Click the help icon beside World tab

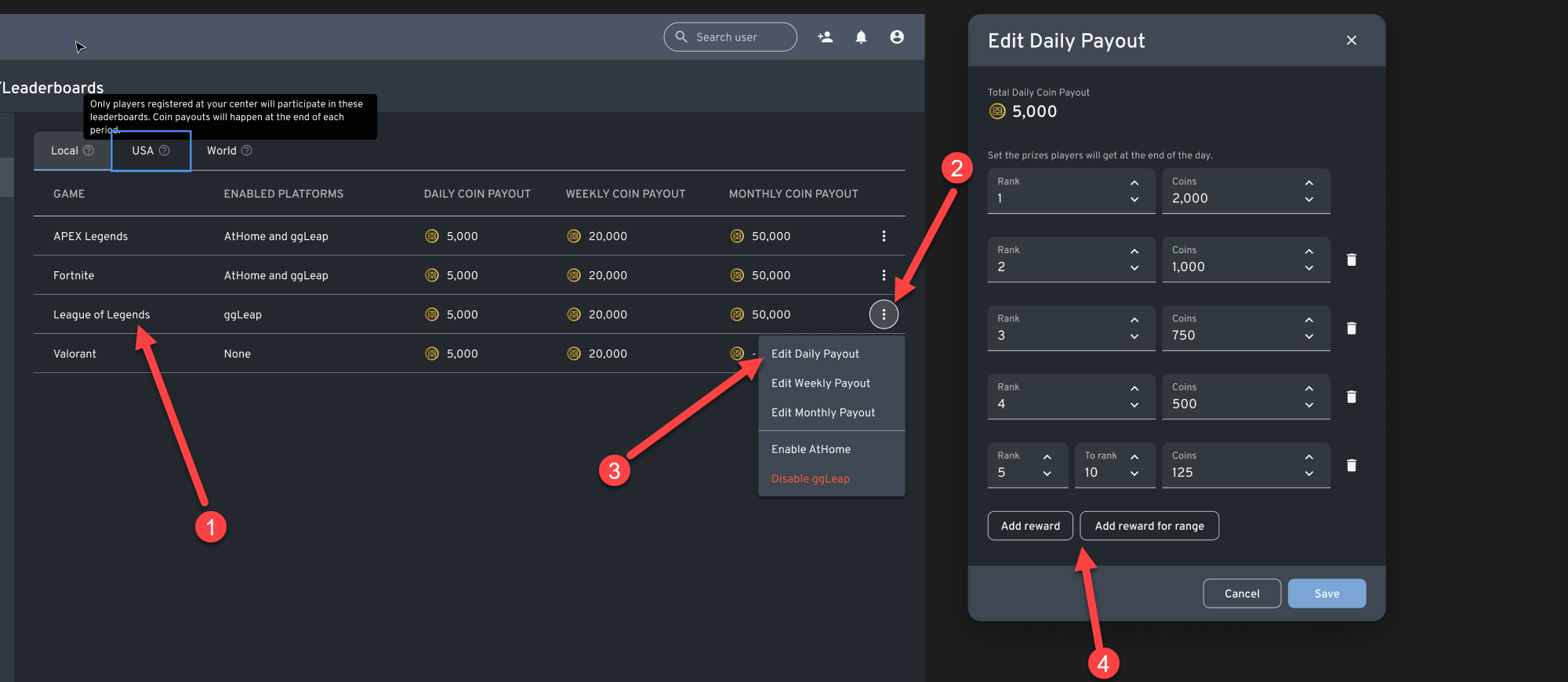click(247, 151)
